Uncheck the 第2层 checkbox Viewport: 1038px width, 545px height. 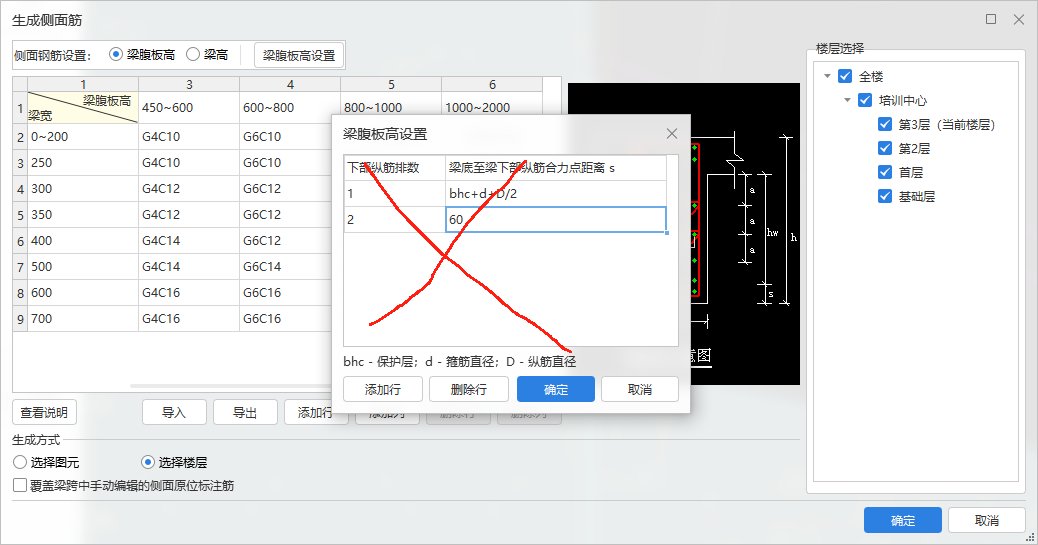click(x=884, y=148)
